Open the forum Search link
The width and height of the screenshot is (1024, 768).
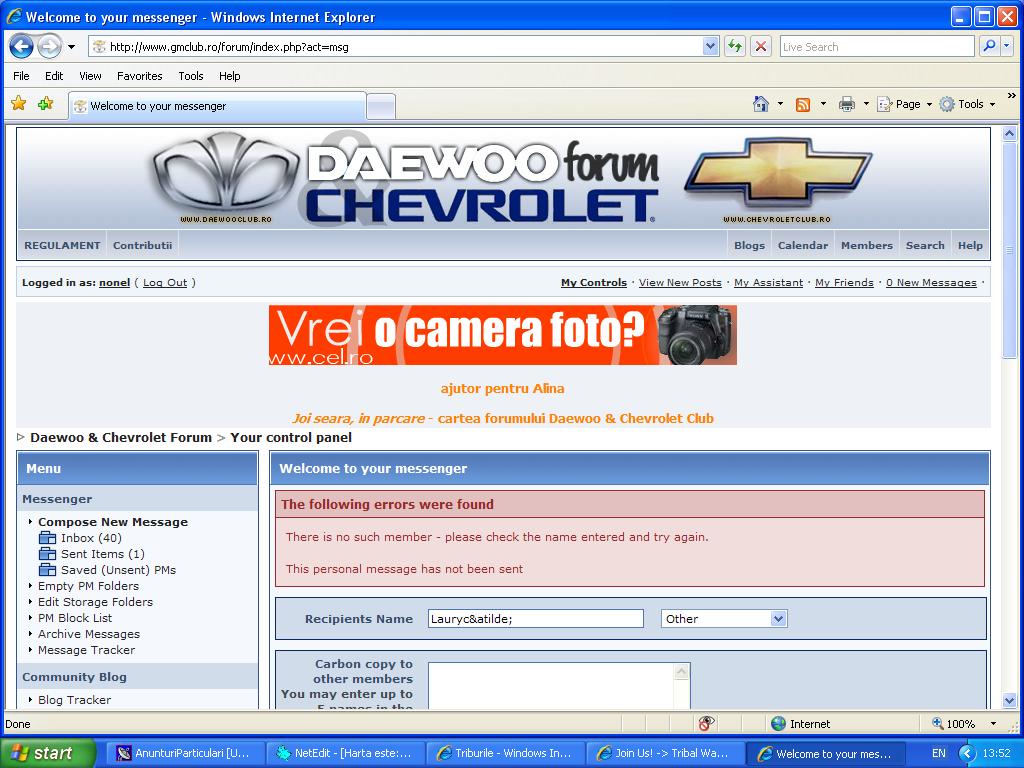pyautogui.click(x=925, y=246)
